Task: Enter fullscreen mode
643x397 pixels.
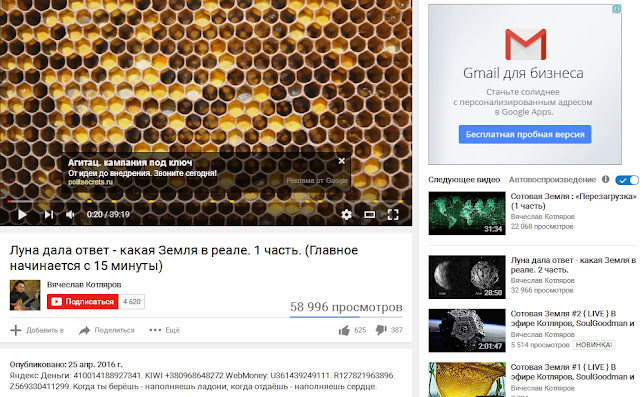Action: point(393,214)
